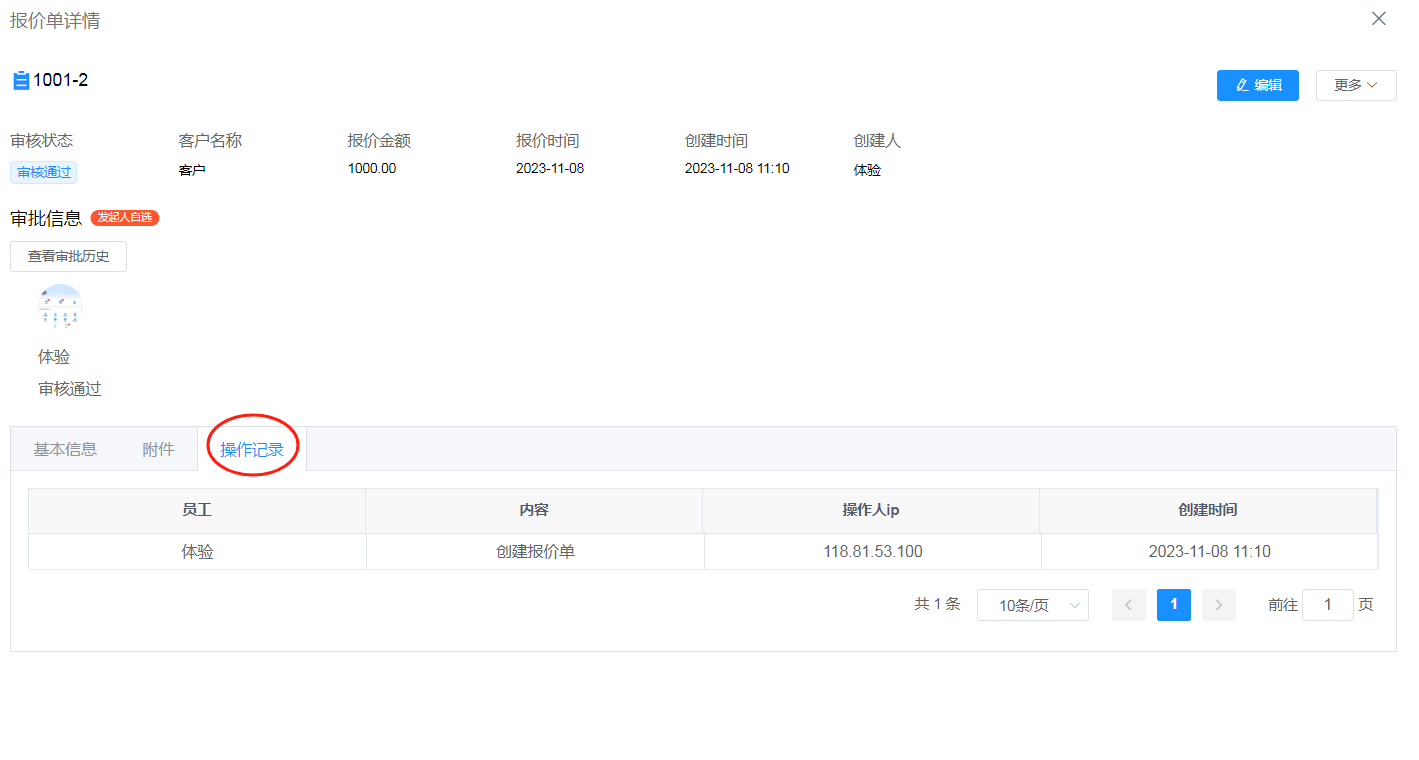This screenshot has height=760, width=1419.
Task: Open the 附件 tab
Action: pyautogui.click(x=158, y=449)
